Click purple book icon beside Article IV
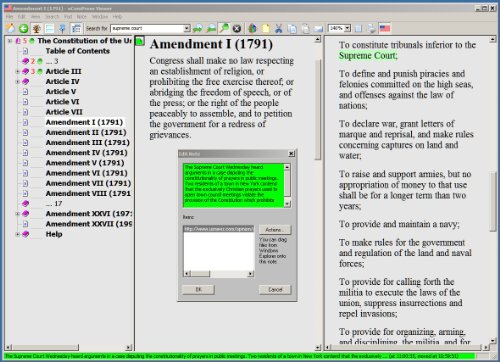This screenshot has width=500, height=362. pyautogui.click(x=25, y=81)
